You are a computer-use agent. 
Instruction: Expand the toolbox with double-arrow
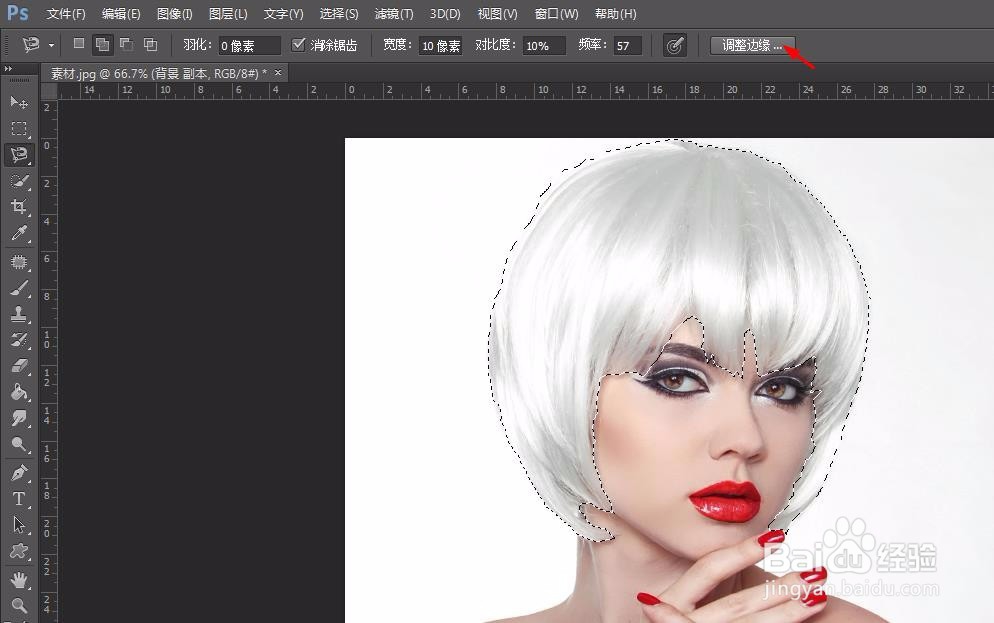coord(8,68)
